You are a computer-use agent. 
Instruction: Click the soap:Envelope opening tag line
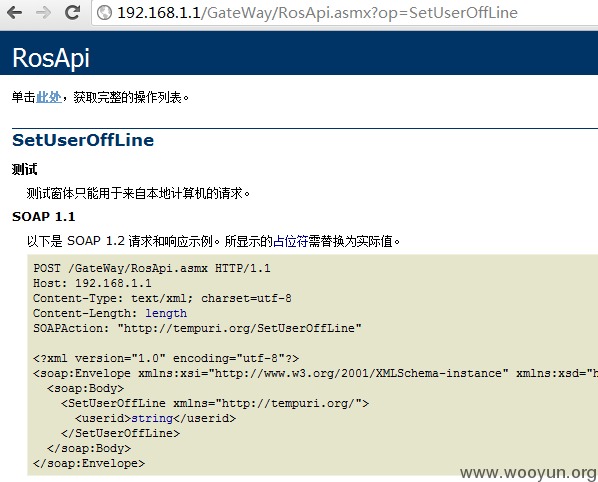tap(315, 373)
